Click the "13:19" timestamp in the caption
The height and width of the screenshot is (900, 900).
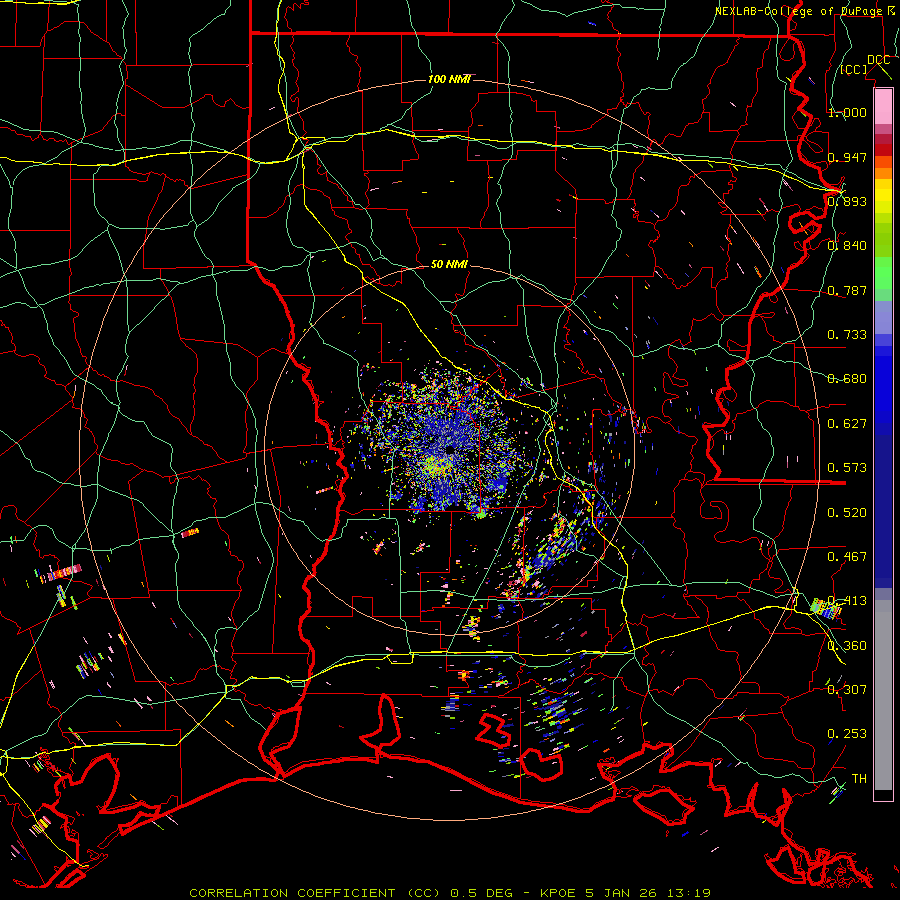coord(689,893)
